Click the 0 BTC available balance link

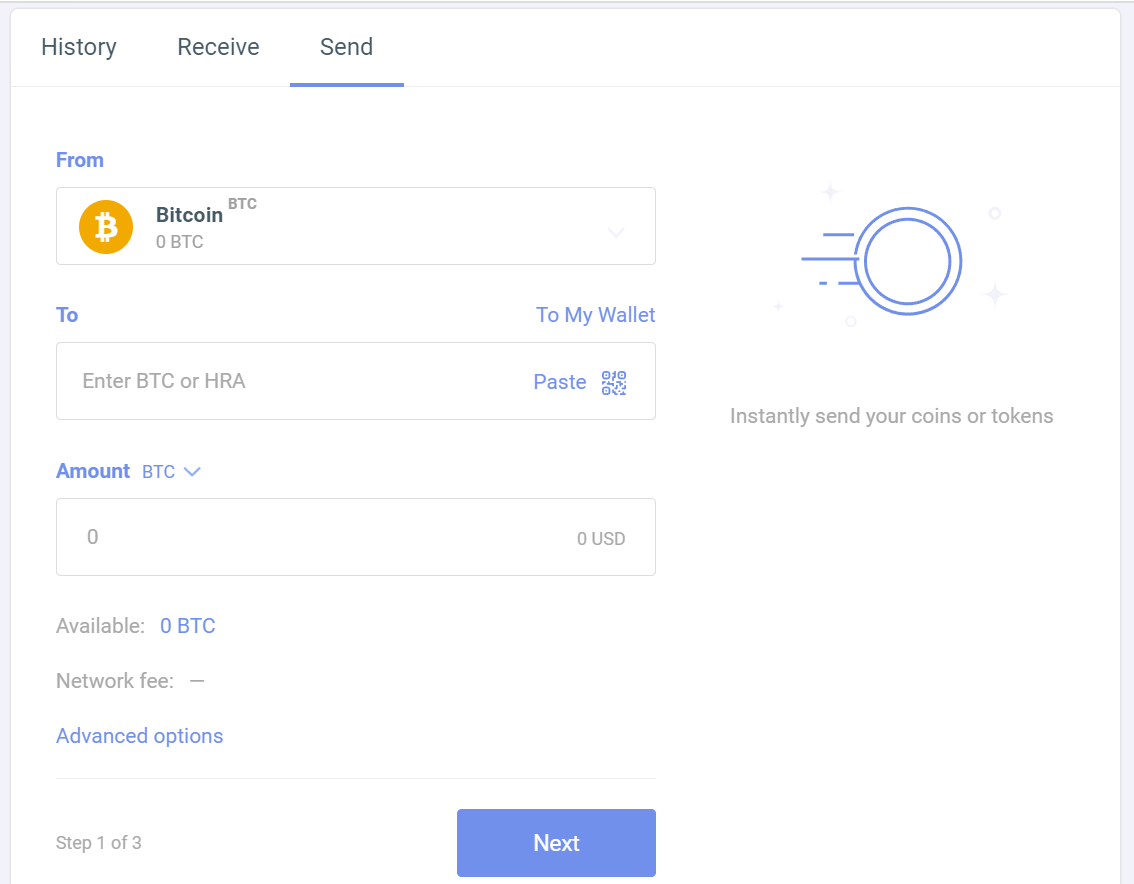point(187,625)
